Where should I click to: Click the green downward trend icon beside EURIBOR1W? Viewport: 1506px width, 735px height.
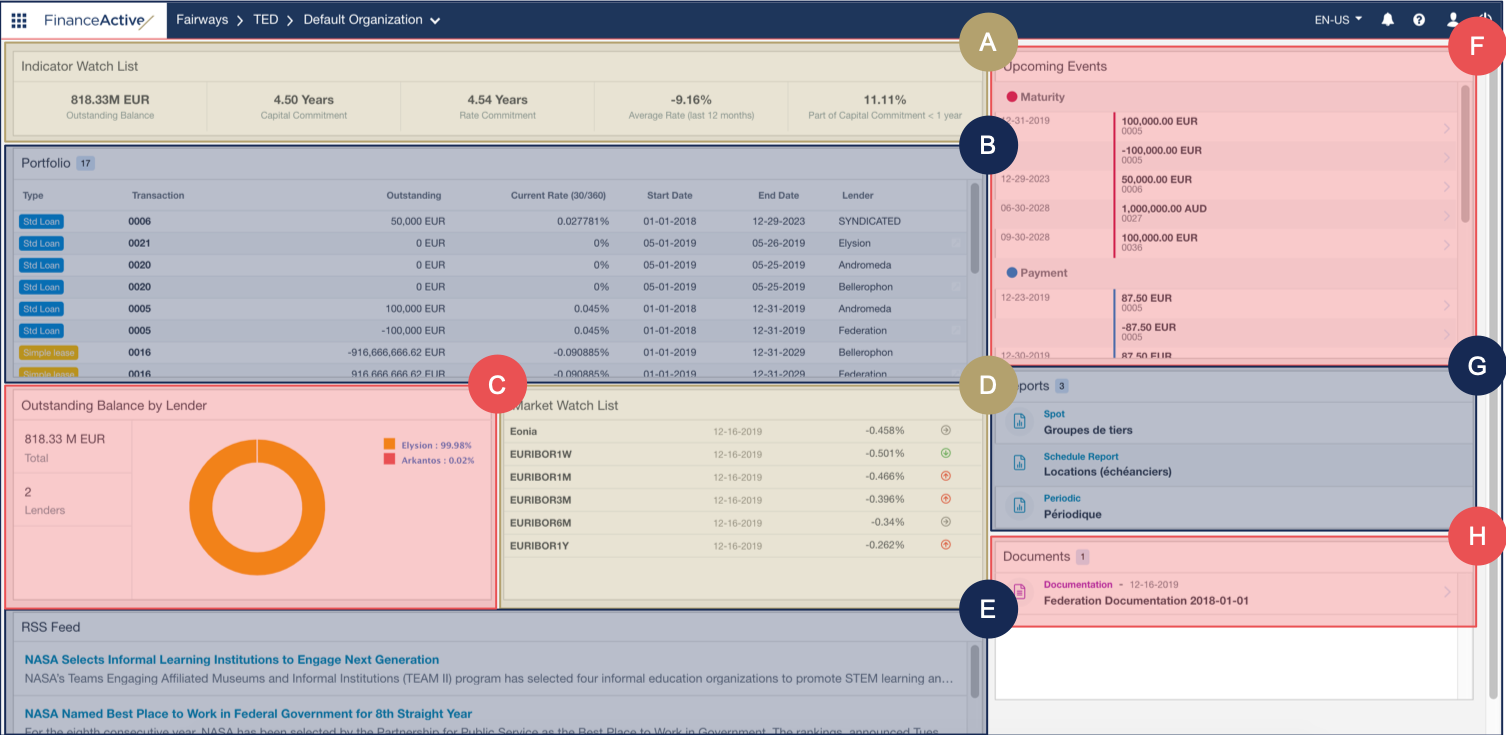(946, 453)
